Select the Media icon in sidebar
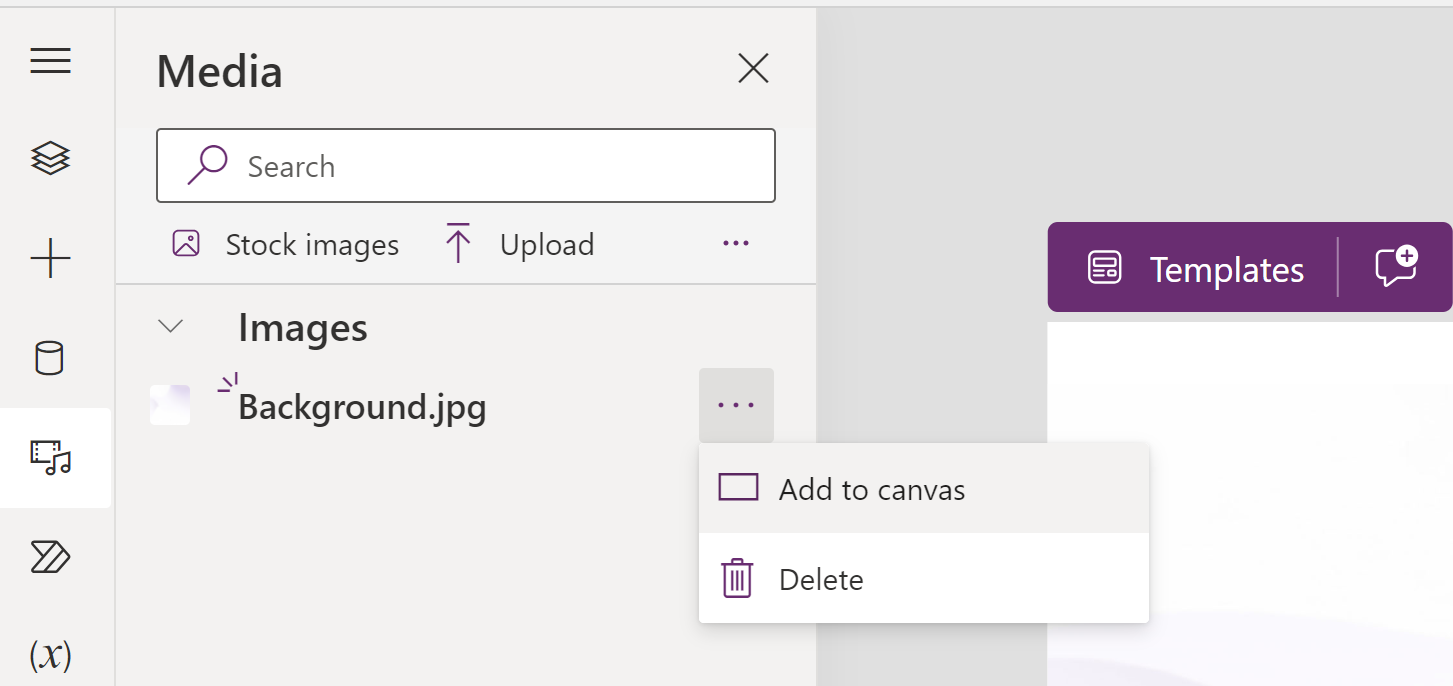The height and width of the screenshot is (686, 1453). 52,457
